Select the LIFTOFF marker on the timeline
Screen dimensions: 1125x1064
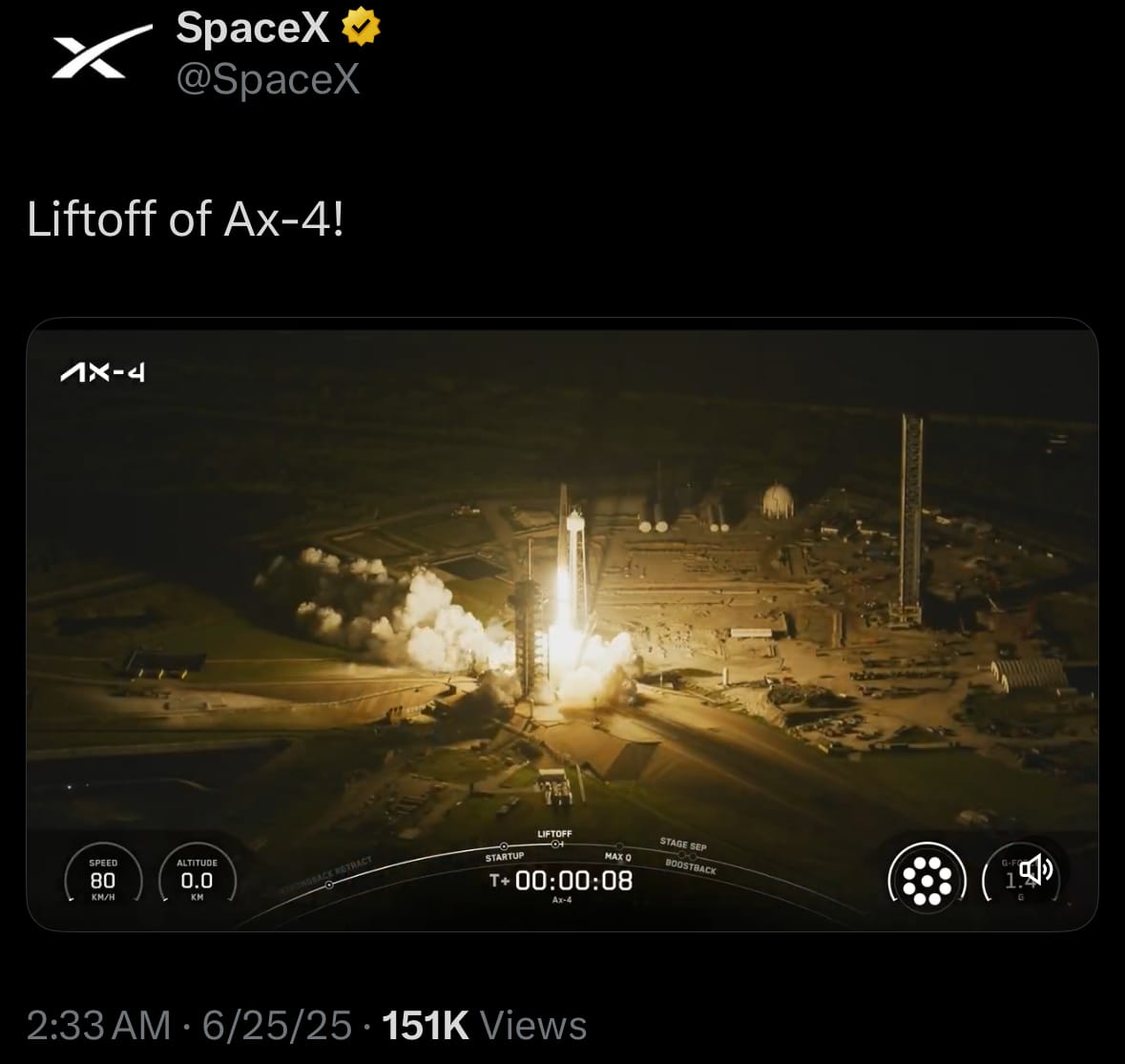[554, 838]
